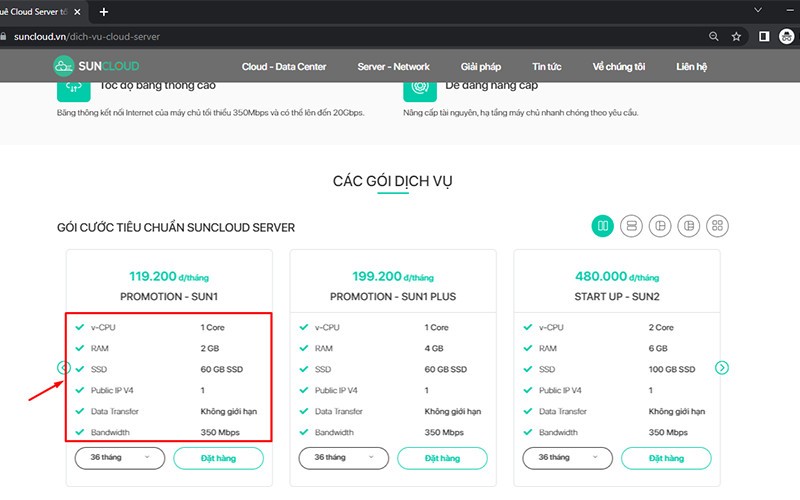The image size is (800, 500).
Task: Open the Tin tức menu
Action: coord(546,67)
